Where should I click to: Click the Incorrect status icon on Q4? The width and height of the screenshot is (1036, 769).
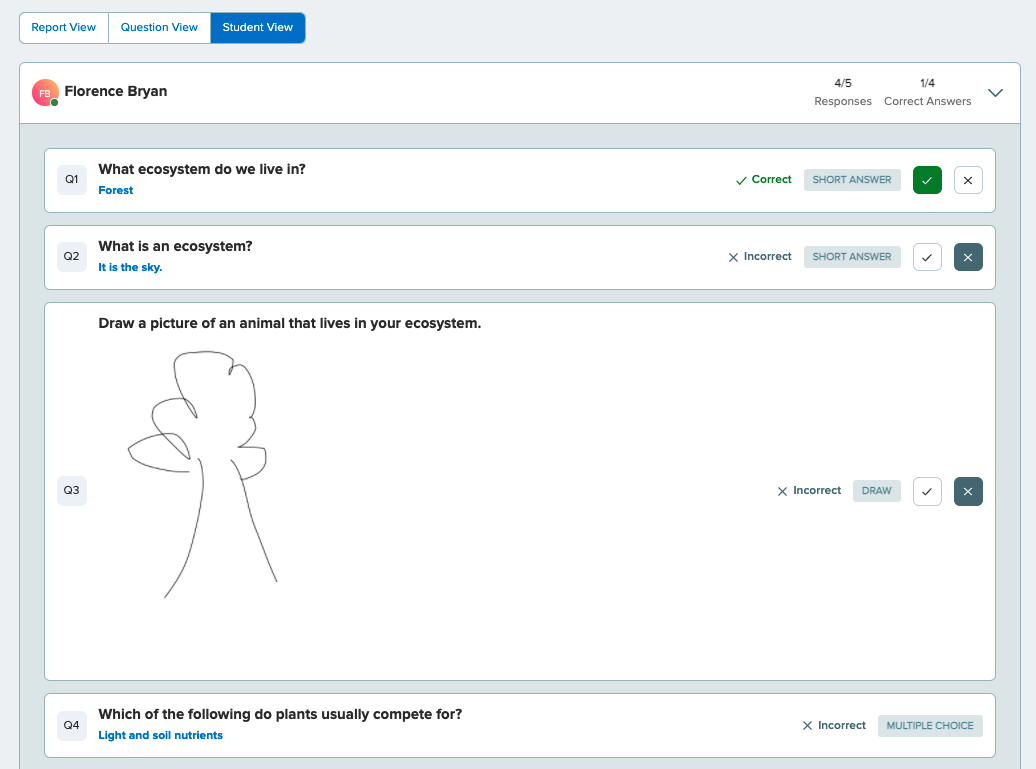[x=807, y=726]
